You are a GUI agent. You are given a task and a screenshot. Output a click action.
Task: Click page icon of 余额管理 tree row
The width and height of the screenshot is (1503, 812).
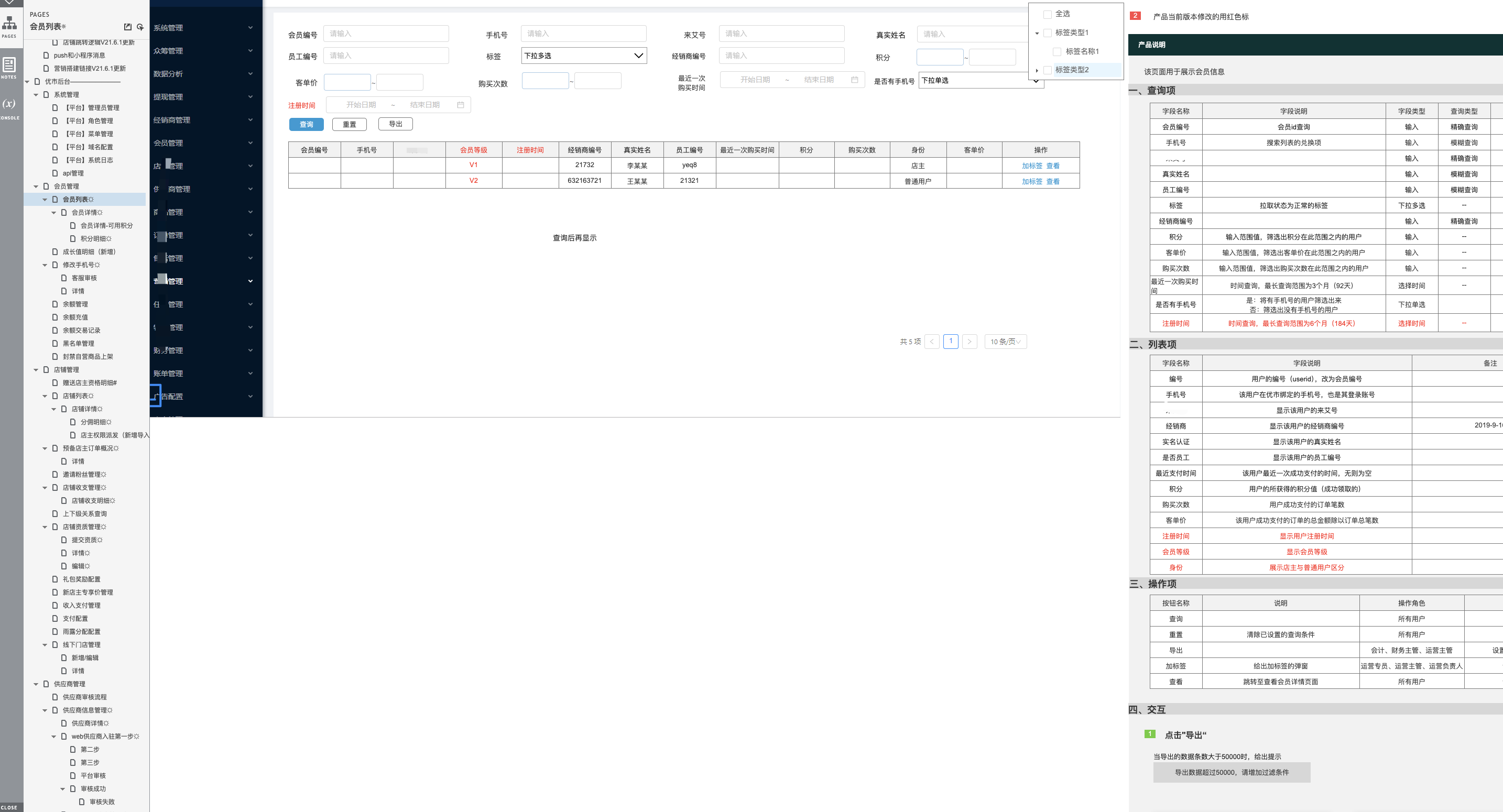(x=55, y=304)
